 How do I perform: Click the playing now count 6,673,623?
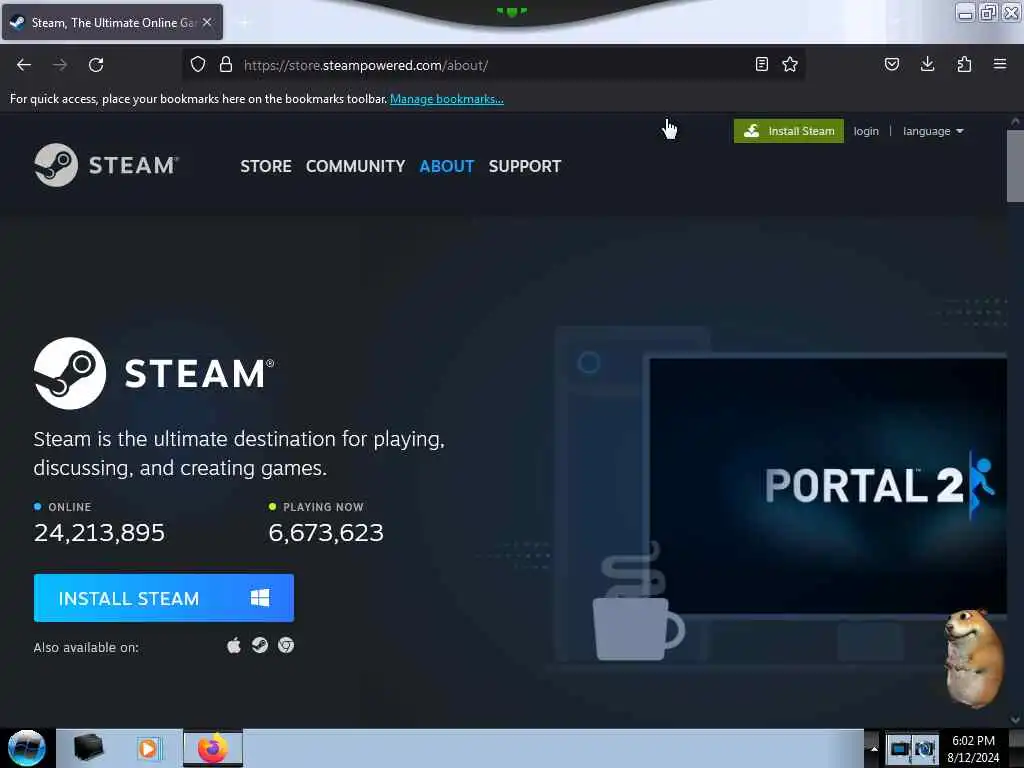pos(326,533)
